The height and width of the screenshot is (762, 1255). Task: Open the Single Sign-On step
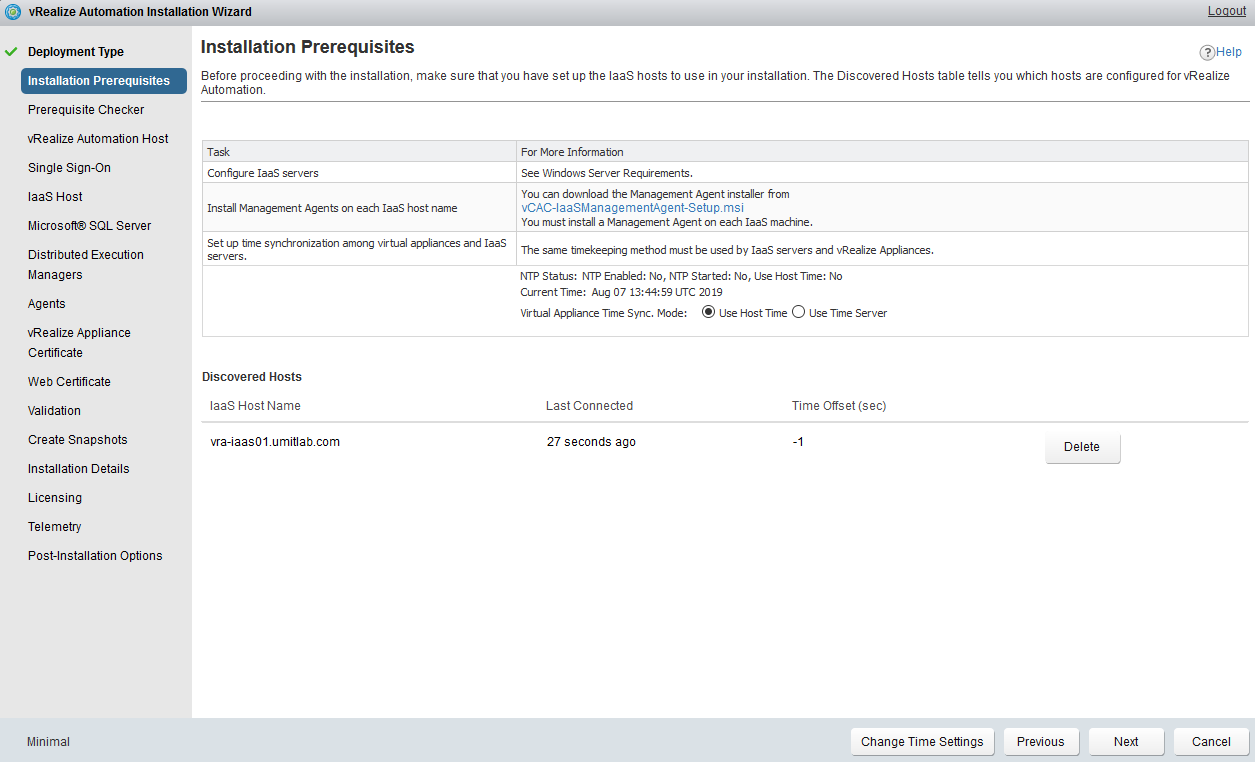coord(69,168)
